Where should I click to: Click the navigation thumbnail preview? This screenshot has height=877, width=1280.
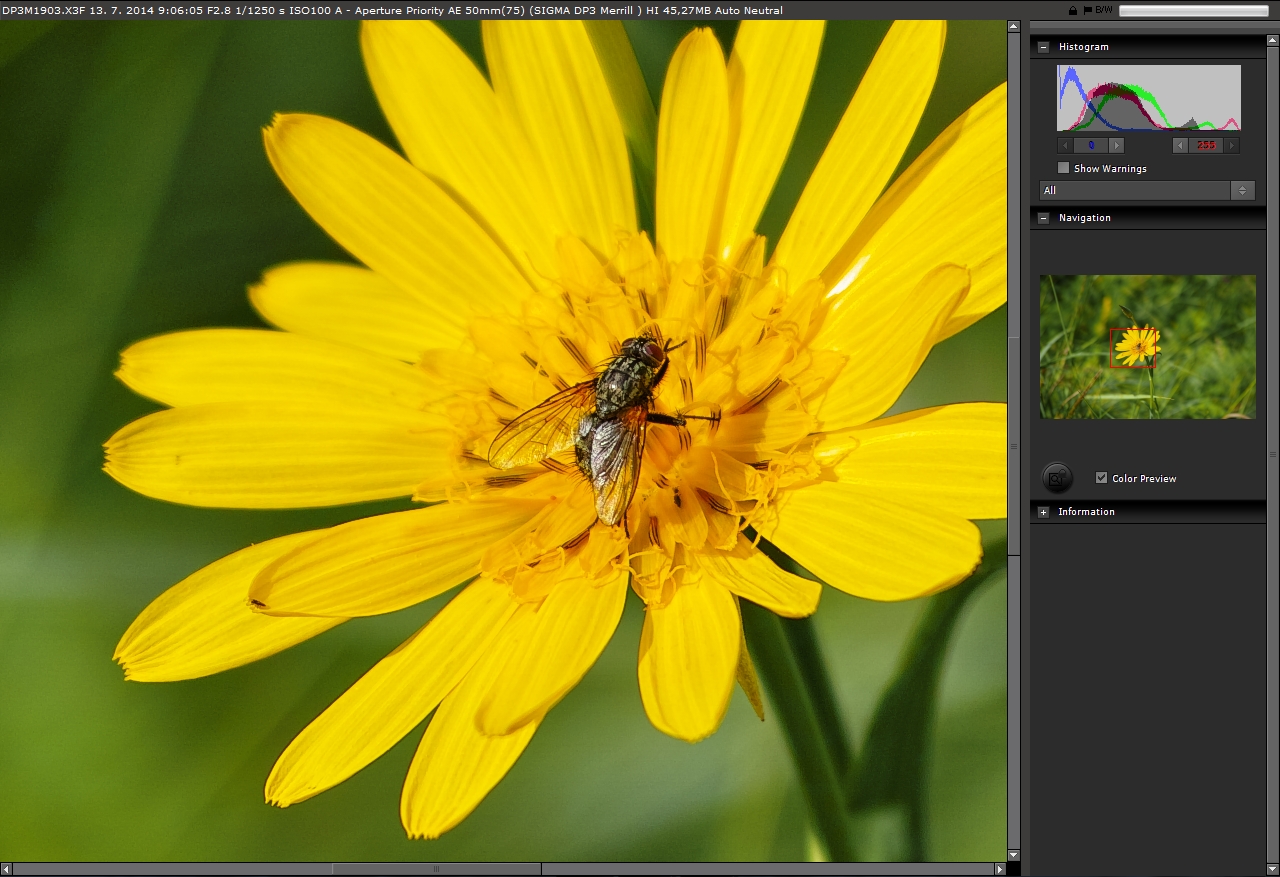click(1147, 346)
